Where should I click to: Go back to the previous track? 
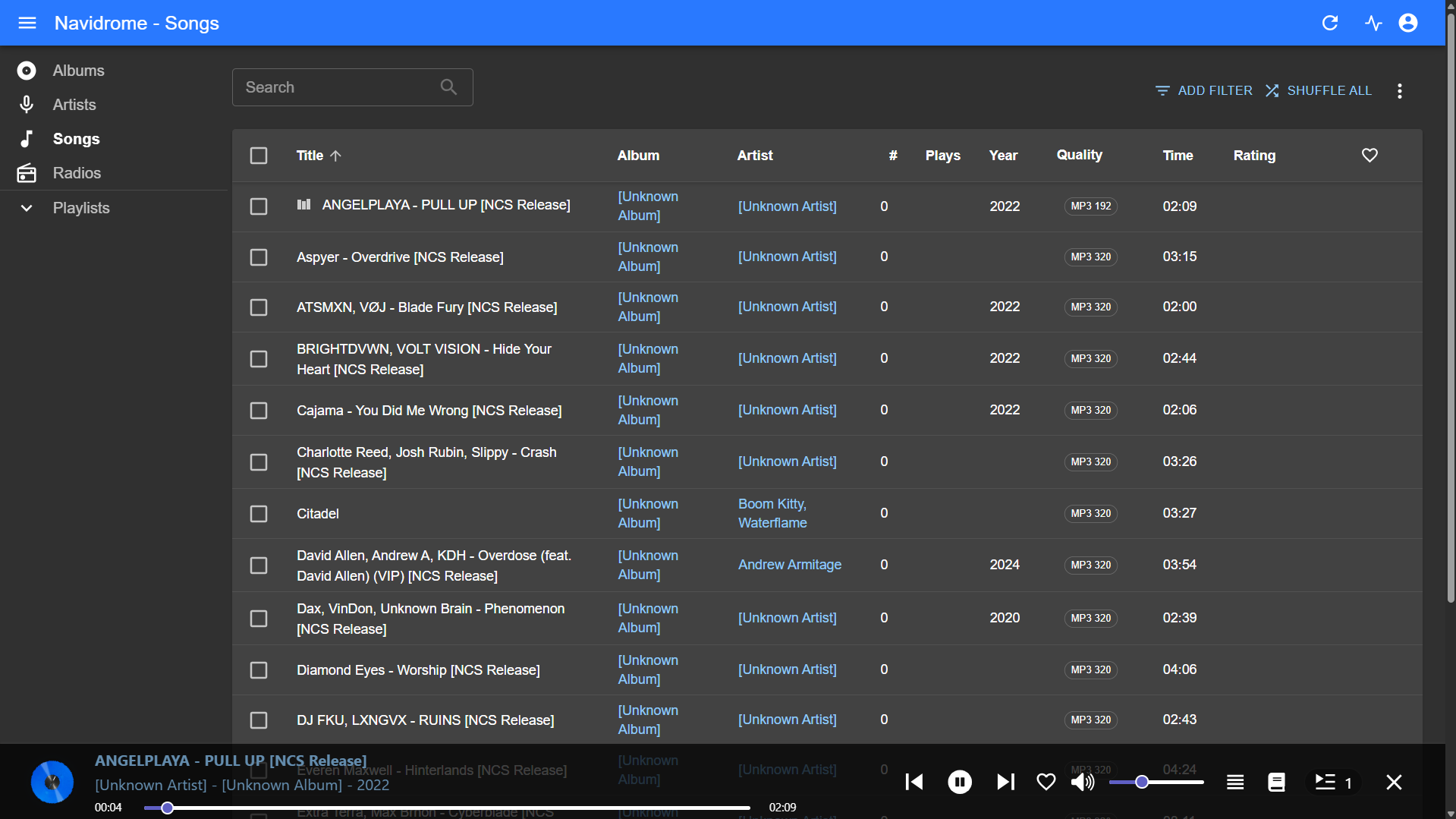pos(914,782)
